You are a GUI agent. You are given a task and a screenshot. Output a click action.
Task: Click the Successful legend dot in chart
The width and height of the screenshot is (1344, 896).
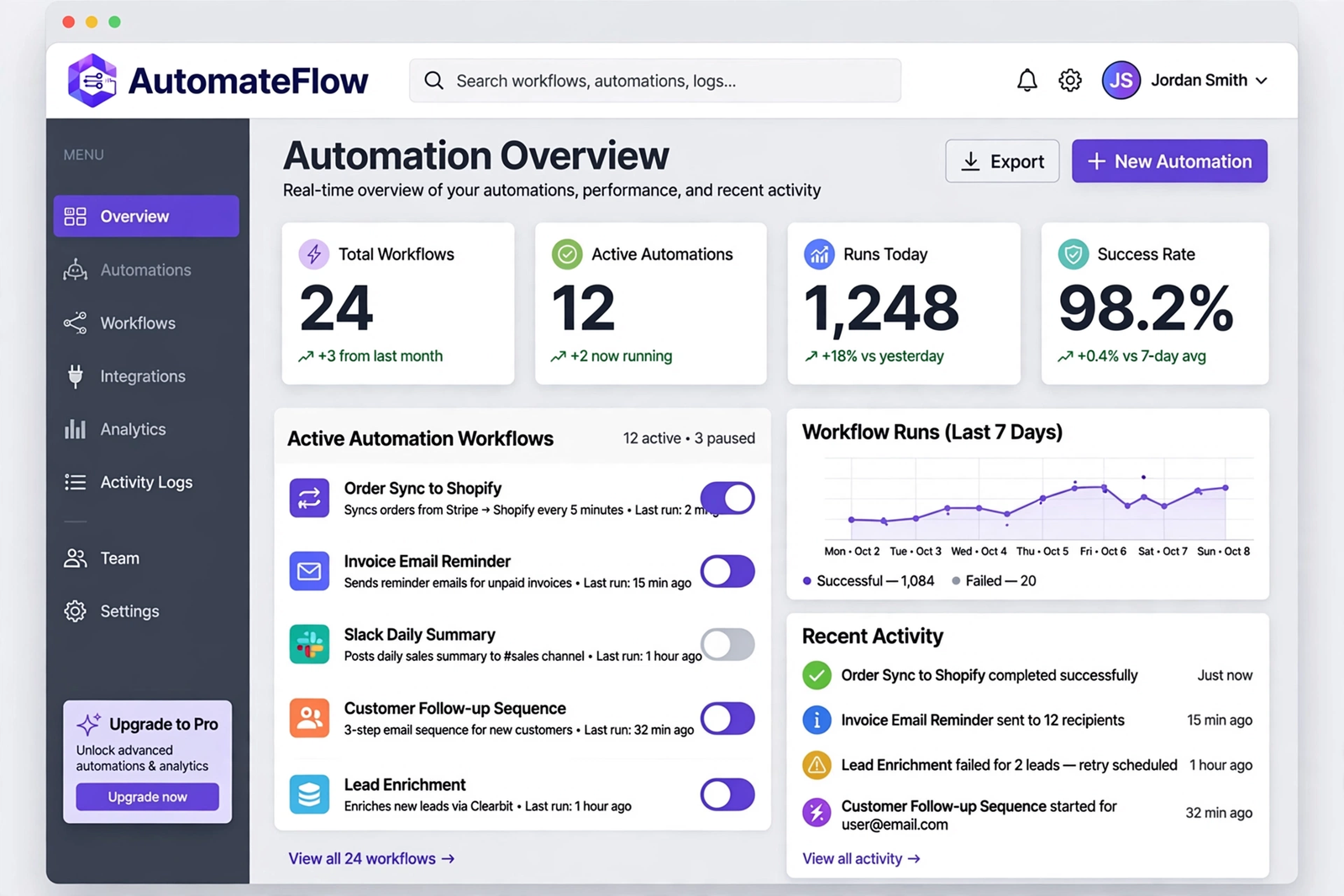(x=807, y=581)
